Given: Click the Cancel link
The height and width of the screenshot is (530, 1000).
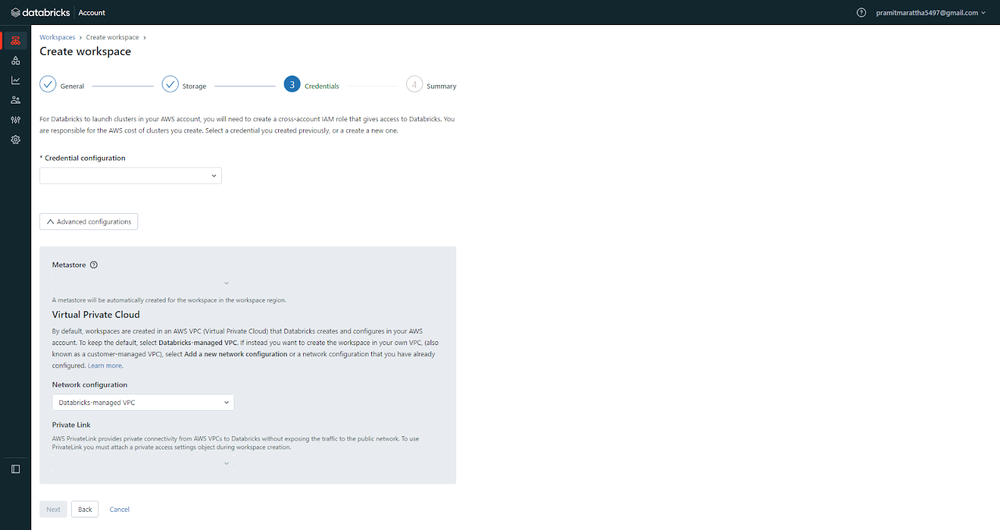Looking at the screenshot, I should (x=119, y=509).
